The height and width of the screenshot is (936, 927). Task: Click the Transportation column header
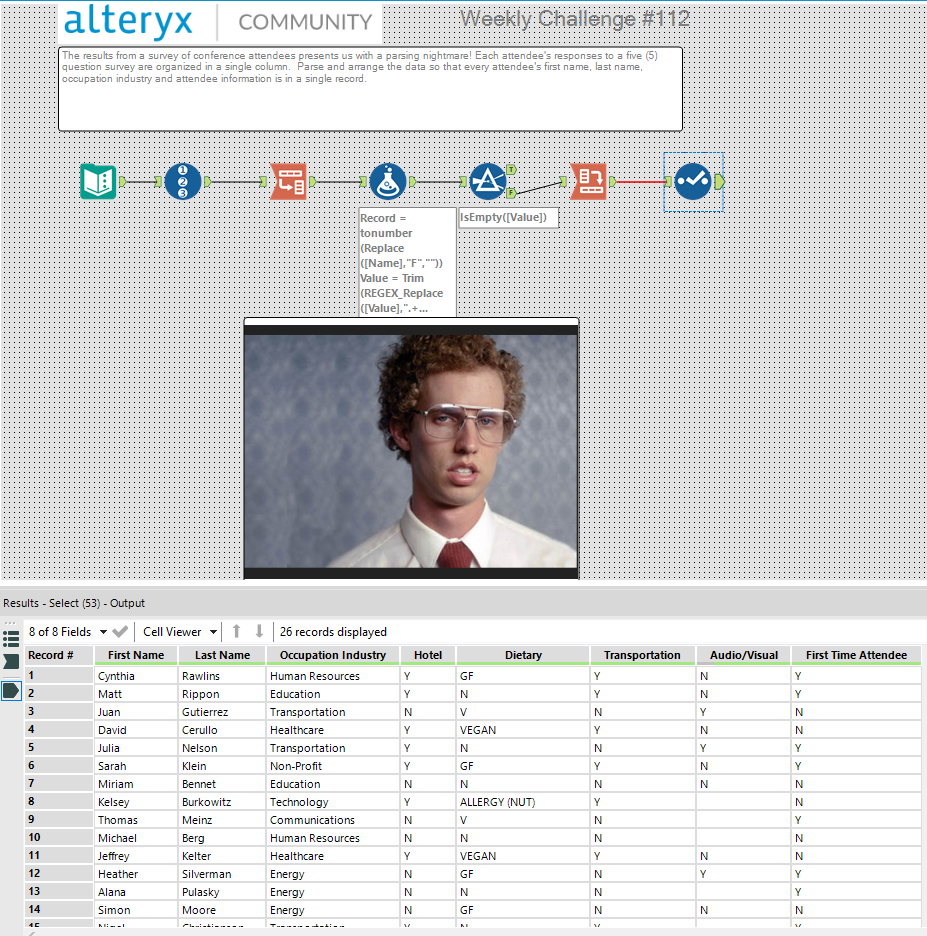pyautogui.click(x=642, y=655)
